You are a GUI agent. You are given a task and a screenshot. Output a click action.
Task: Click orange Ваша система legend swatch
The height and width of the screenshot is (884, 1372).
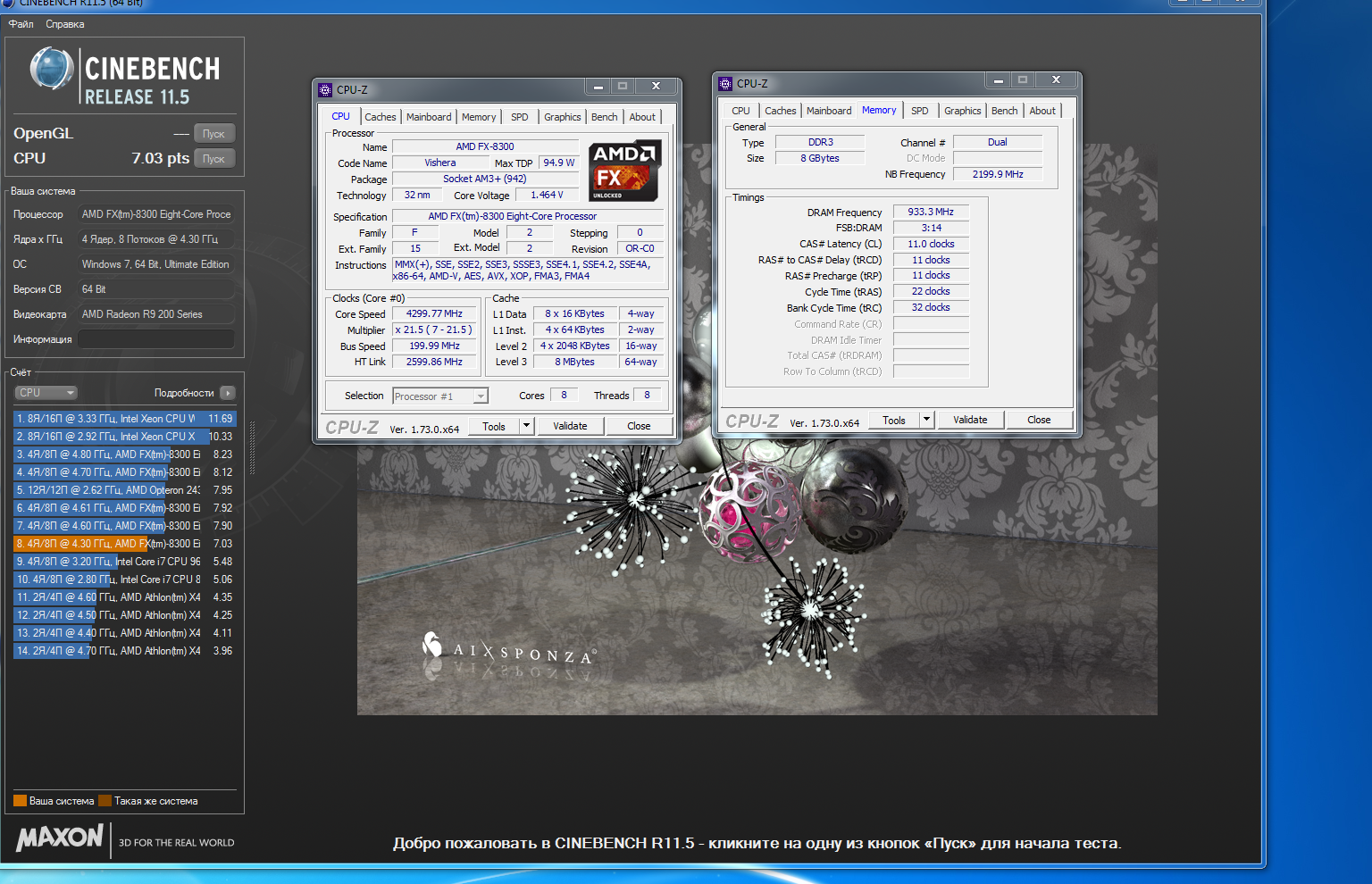point(20,801)
